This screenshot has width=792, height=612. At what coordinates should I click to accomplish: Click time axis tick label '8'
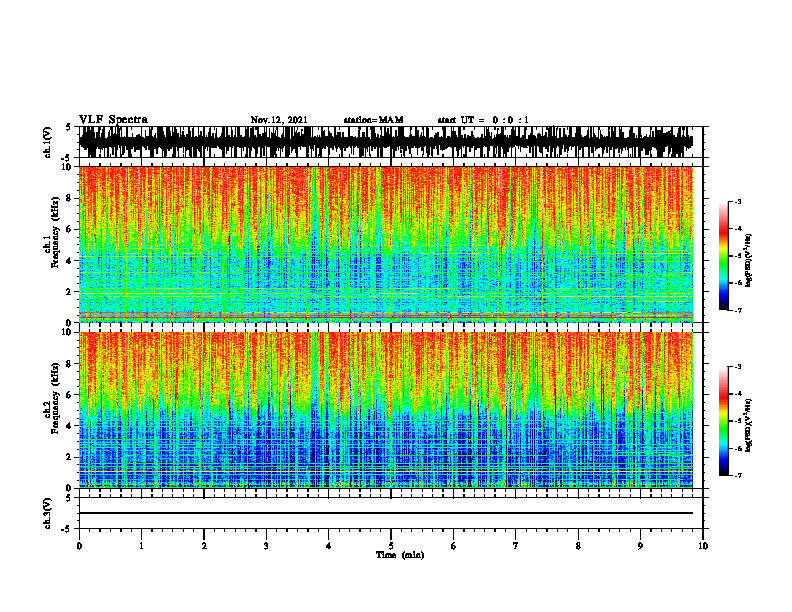tap(578, 546)
